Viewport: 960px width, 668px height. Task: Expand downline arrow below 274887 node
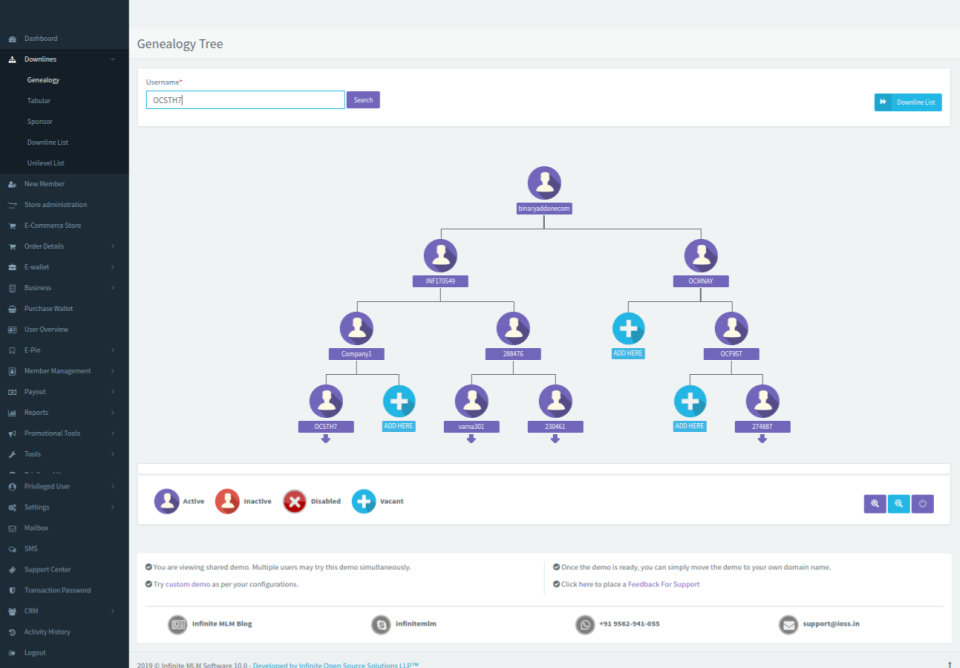point(762,439)
